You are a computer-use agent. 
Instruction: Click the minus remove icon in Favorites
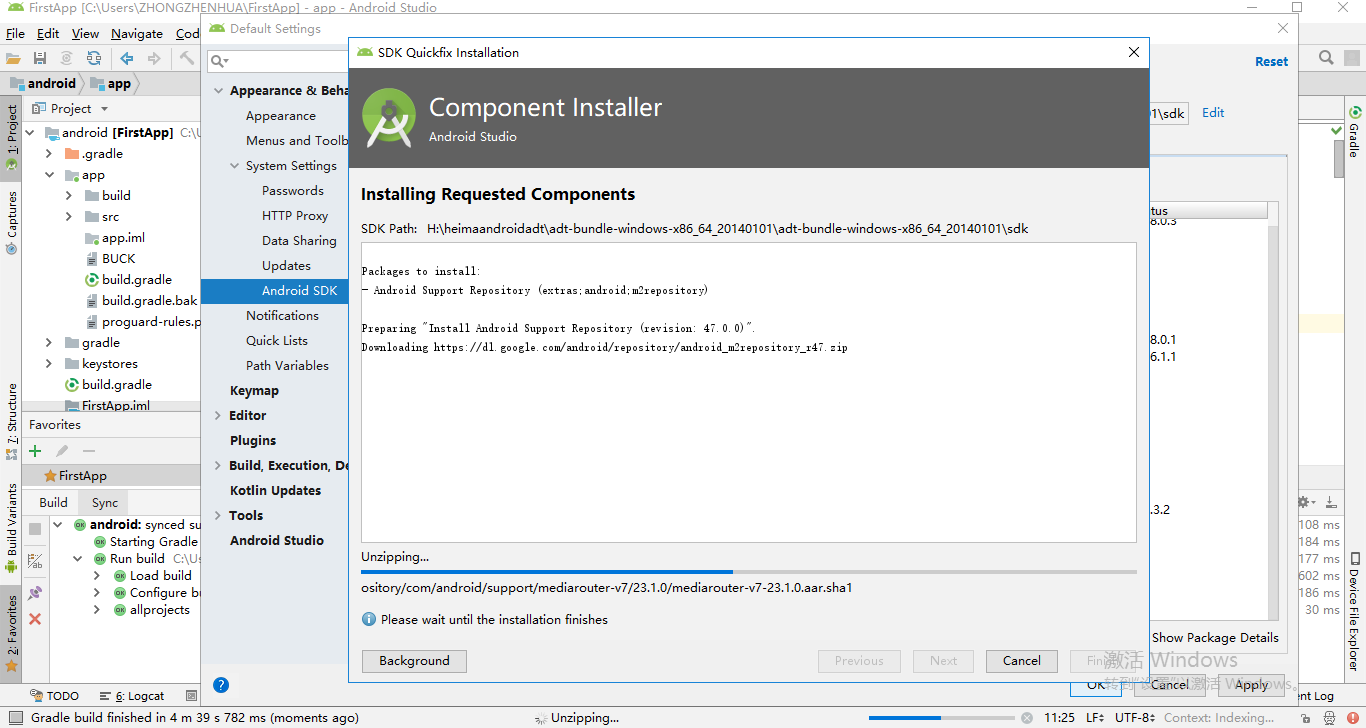[89, 451]
